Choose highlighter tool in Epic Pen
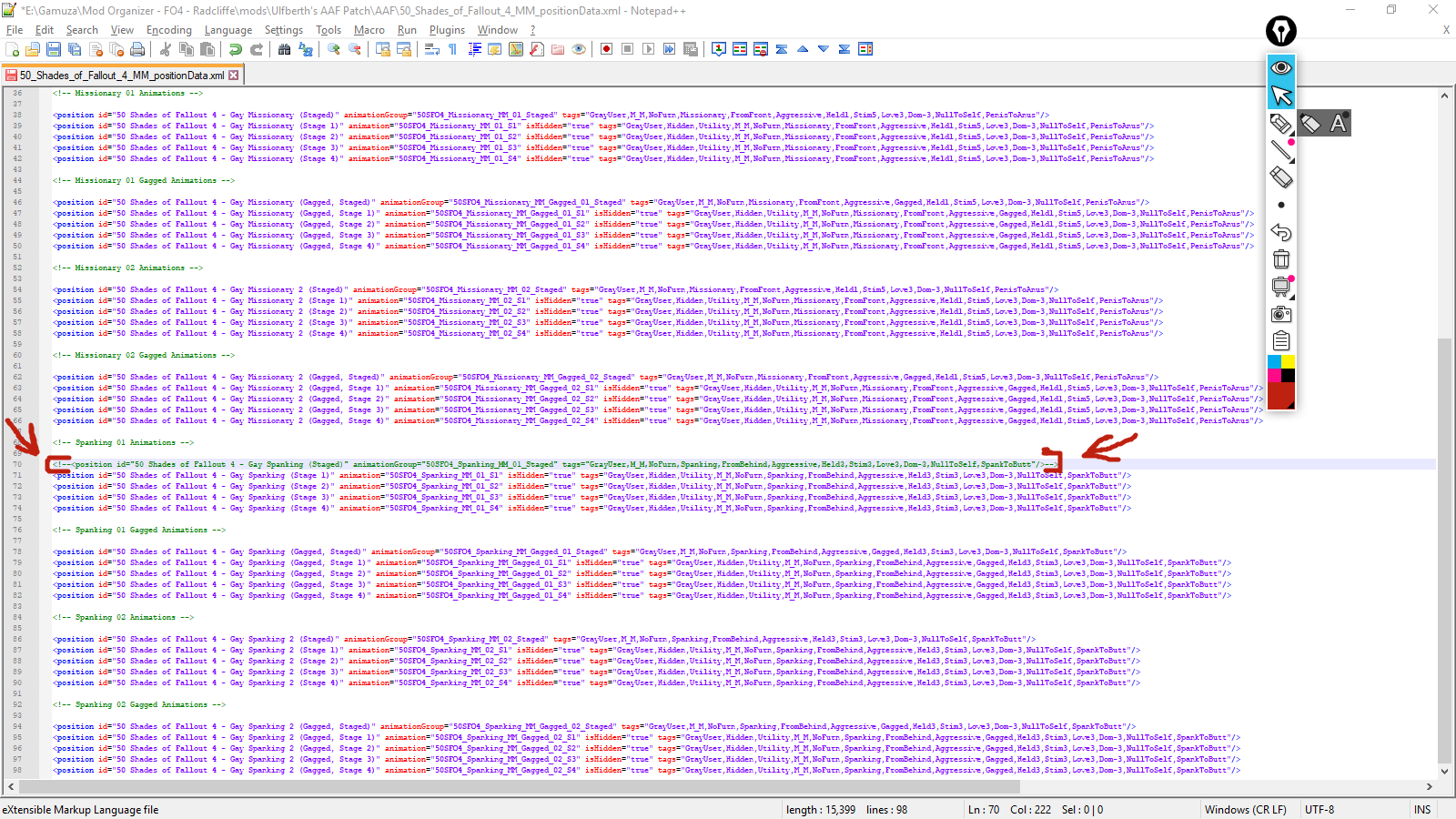This screenshot has height=819, width=1456. pyautogui.click(x=1281, y=123)
